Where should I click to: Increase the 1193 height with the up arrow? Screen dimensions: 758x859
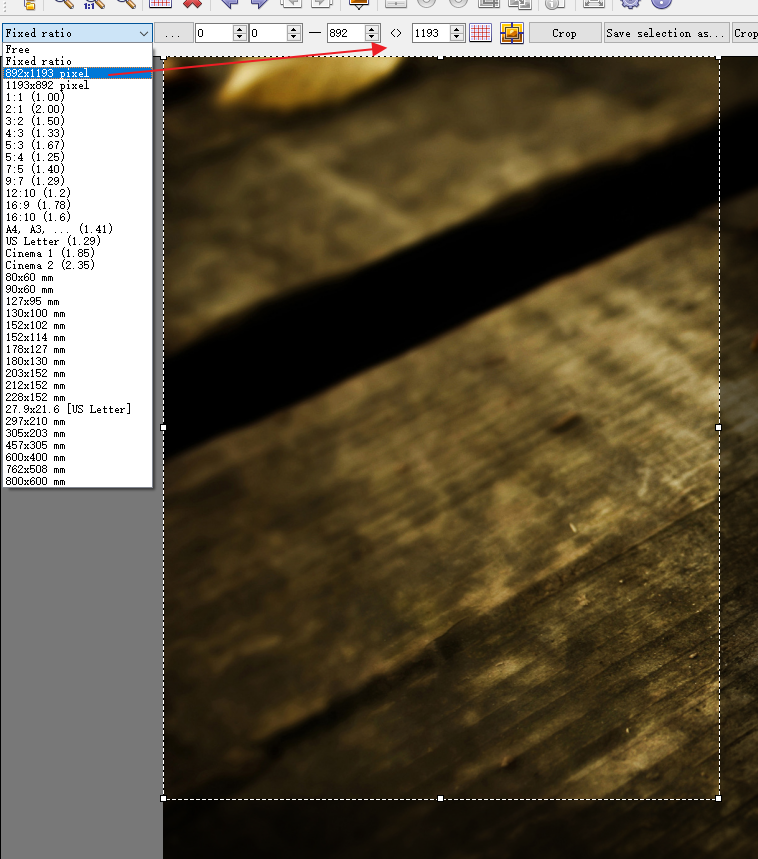coord(457,29)
